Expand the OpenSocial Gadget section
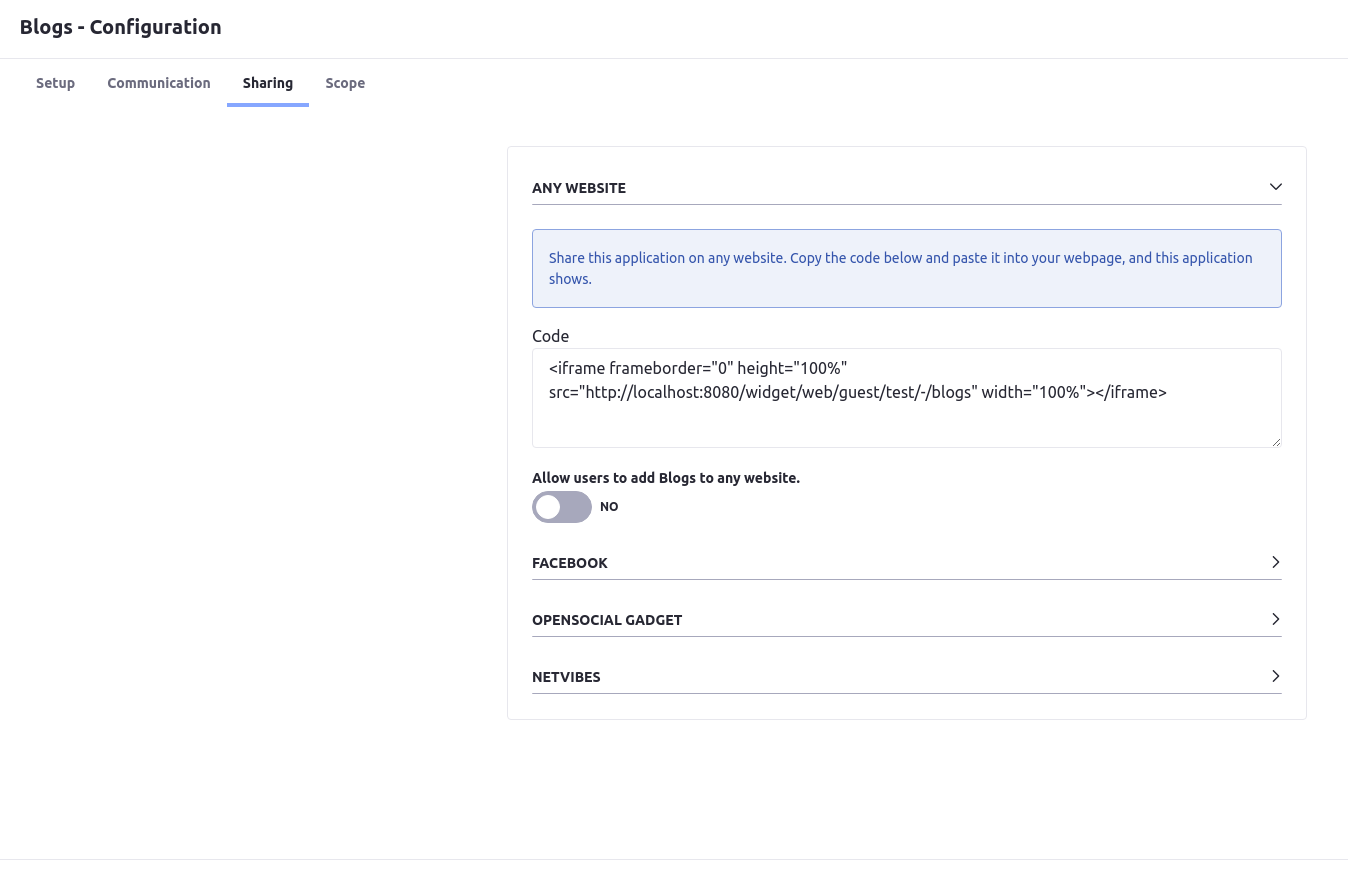The image size is (1348, 891). pyautogui.click(x=906, y=620)
